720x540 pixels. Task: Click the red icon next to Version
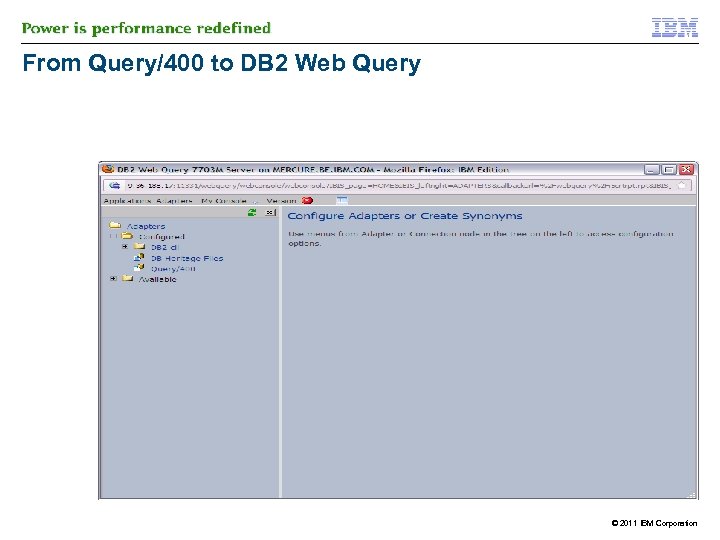point(307,200)
